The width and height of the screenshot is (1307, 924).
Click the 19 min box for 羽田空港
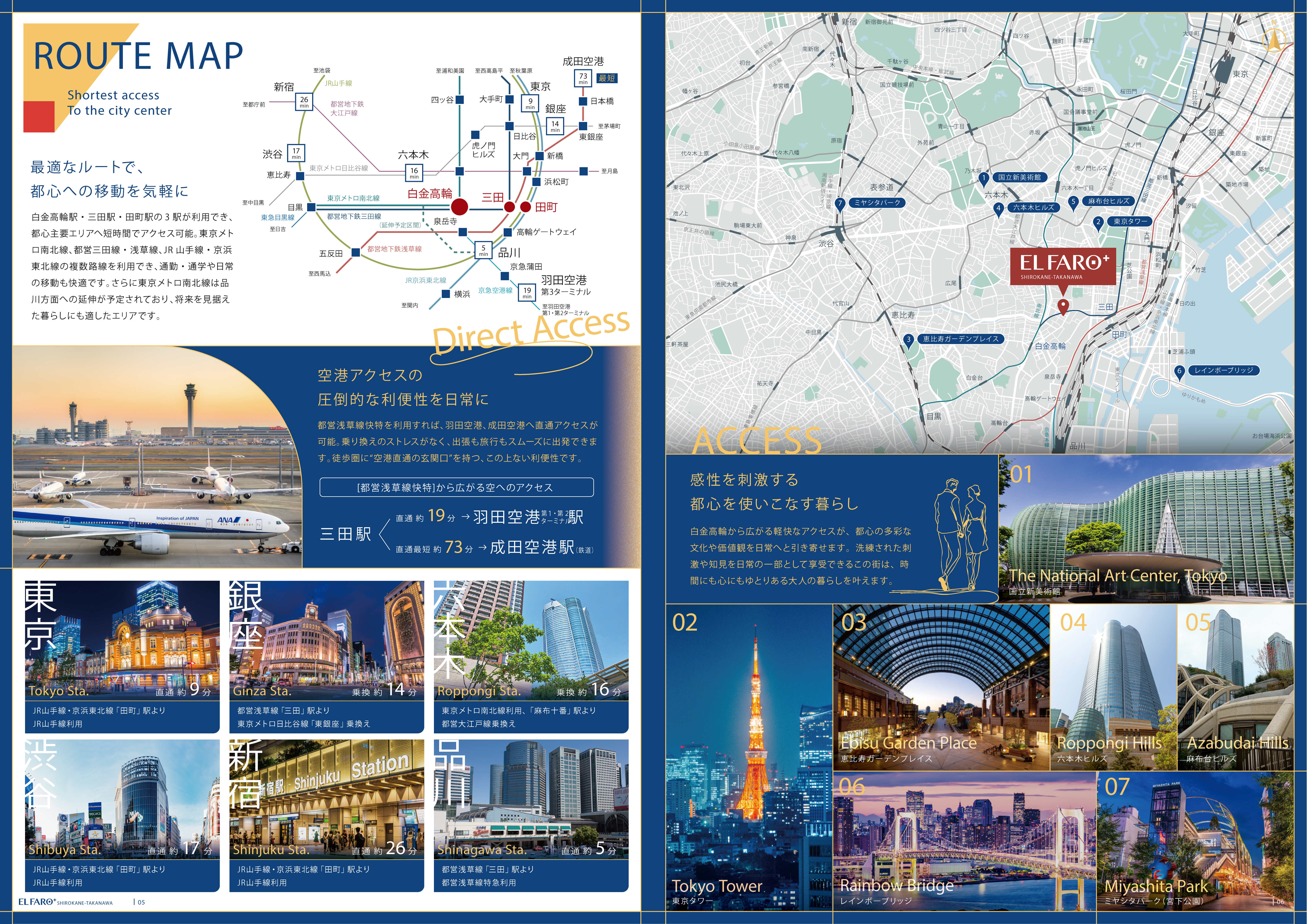(527, 293)
